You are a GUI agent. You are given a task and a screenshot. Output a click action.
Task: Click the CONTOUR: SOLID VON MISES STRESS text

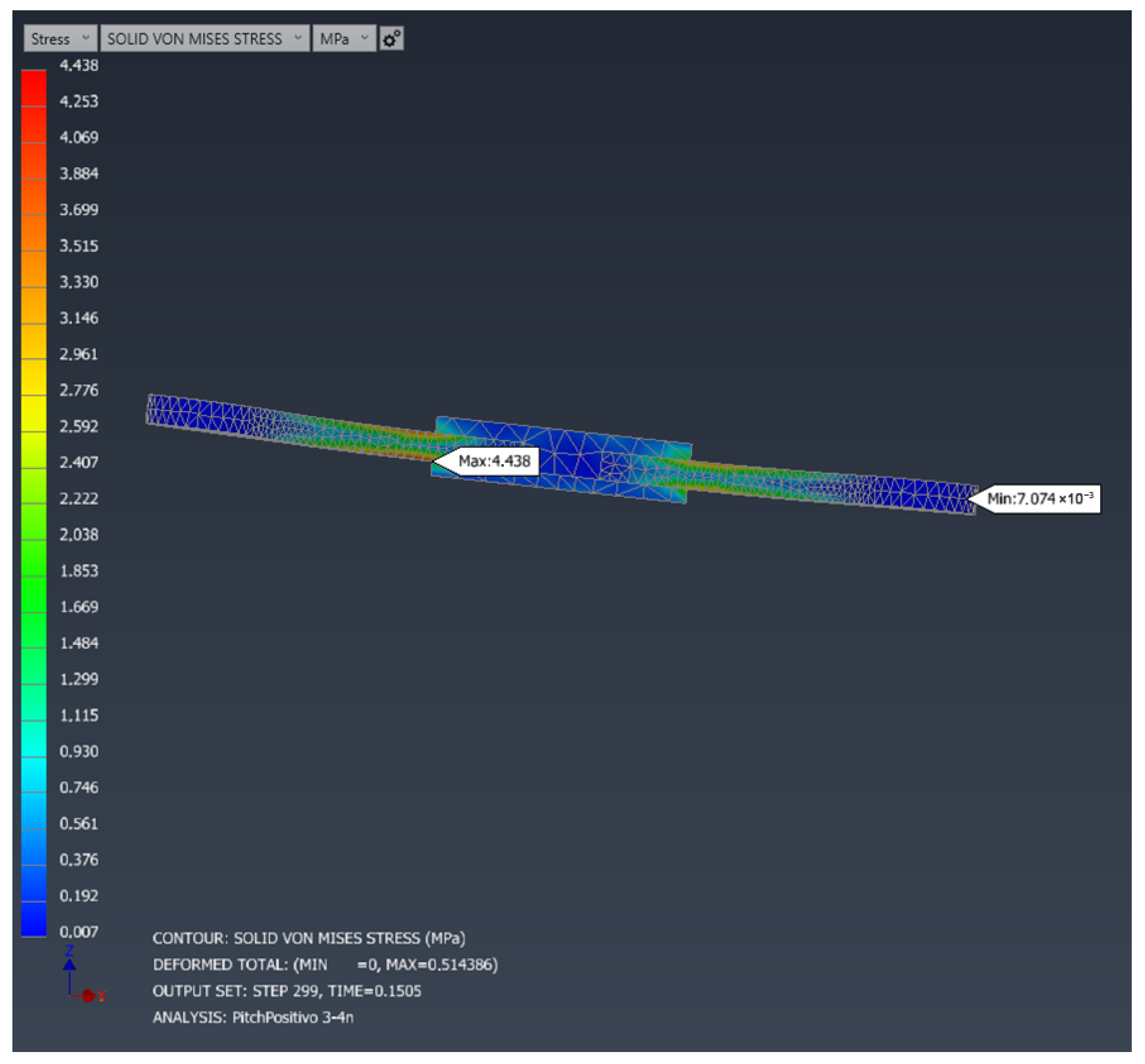tap(308, 938)
